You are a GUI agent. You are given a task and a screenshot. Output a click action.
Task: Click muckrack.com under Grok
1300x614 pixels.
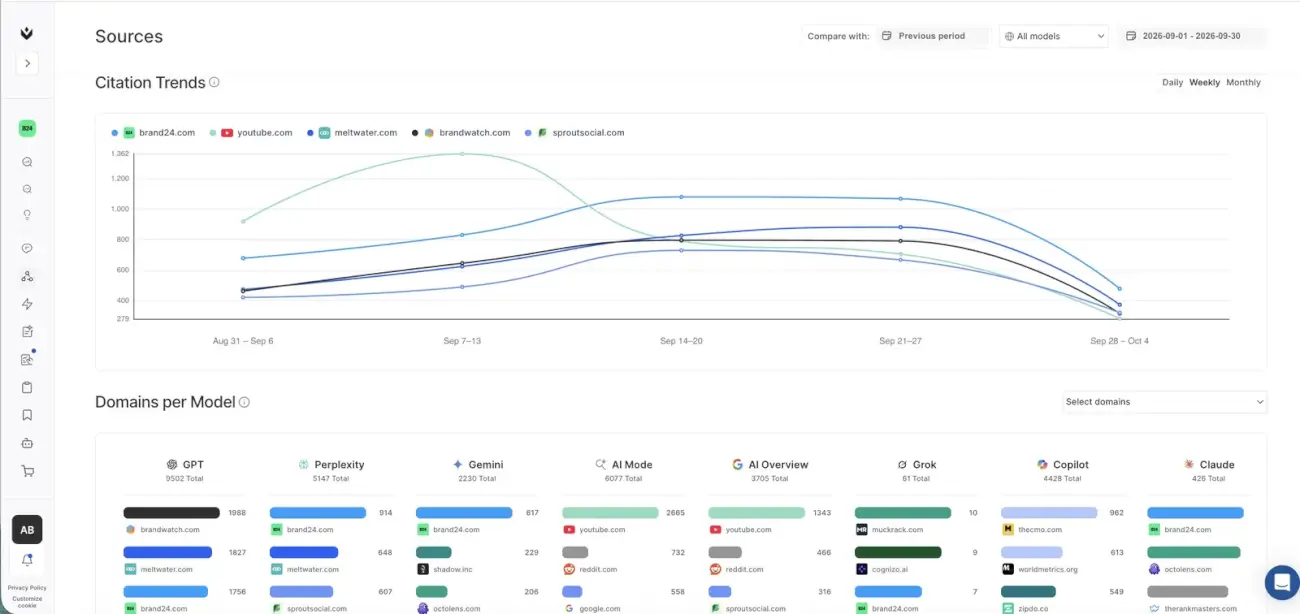tap(897, 529)
